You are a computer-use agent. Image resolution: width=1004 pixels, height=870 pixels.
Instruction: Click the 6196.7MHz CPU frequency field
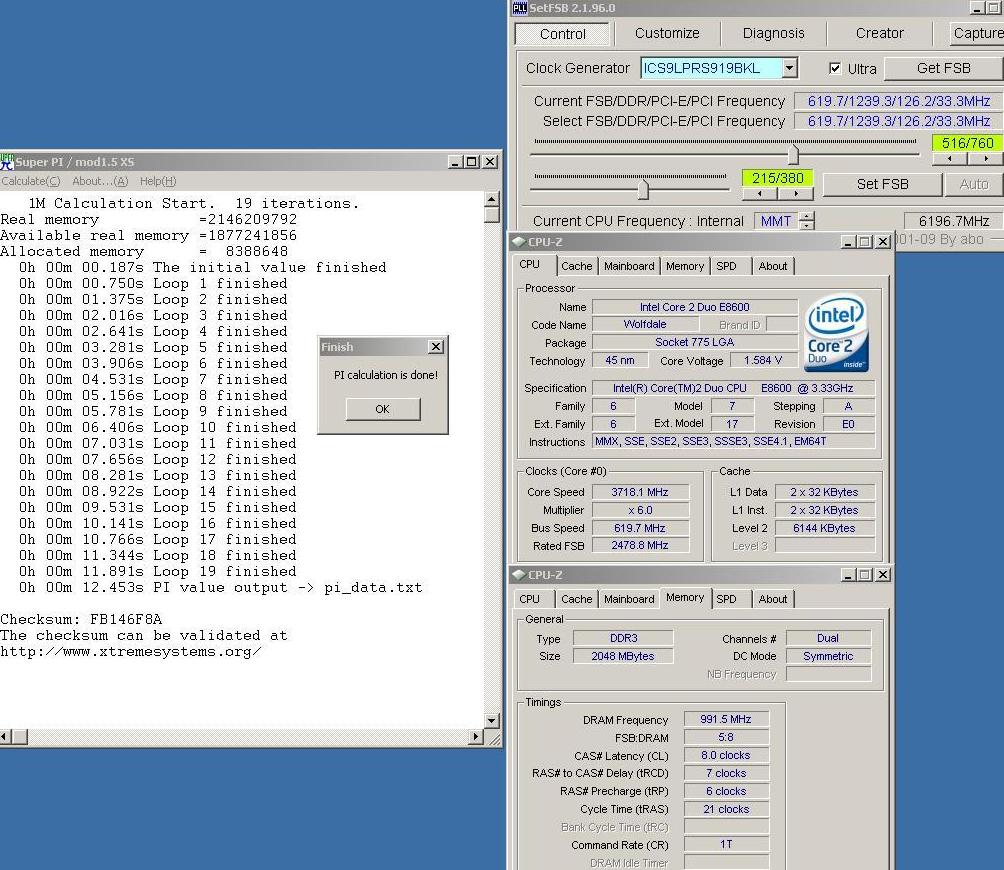point(953,221)
